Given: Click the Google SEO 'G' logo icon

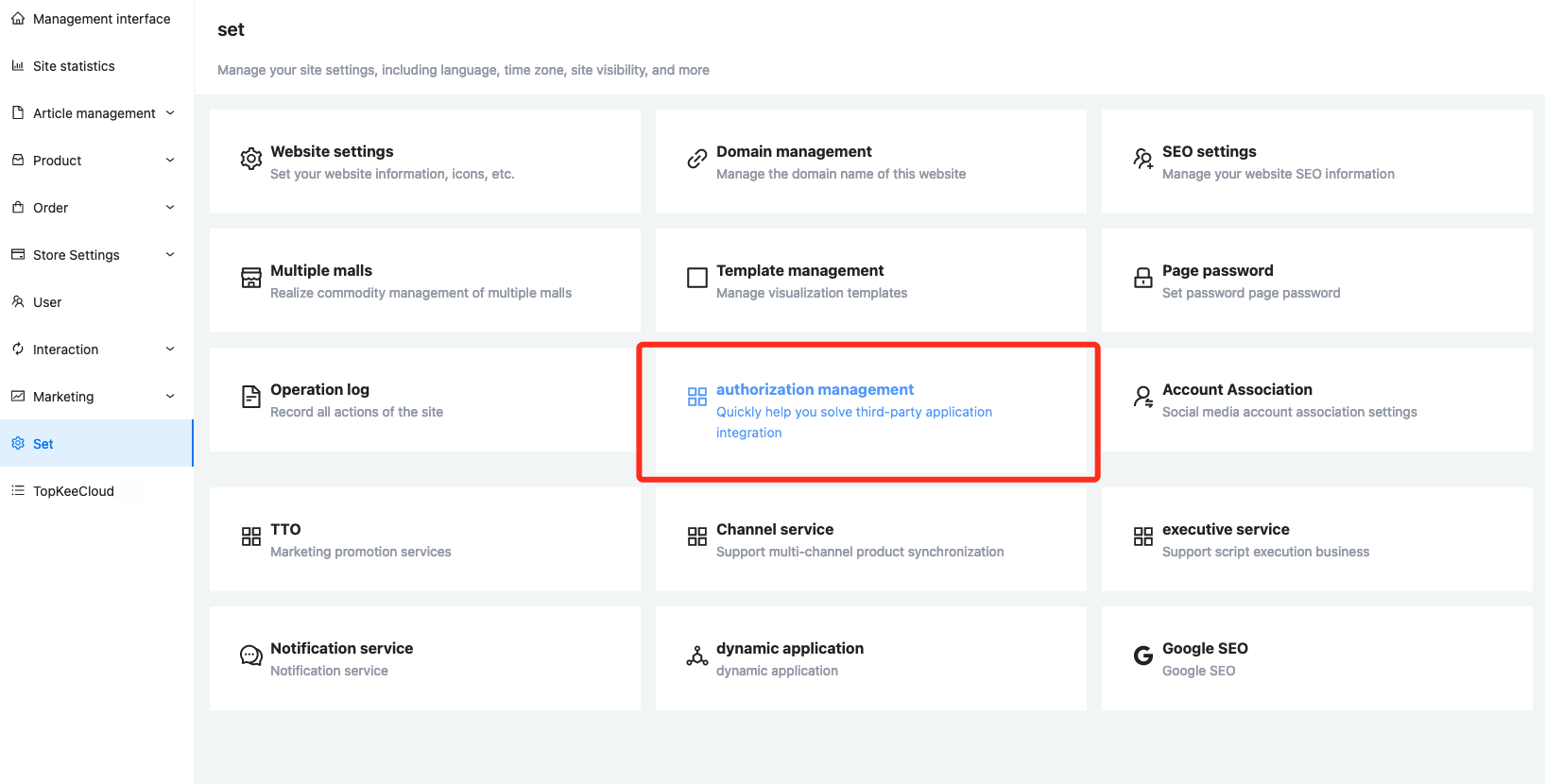Looking at the screenshot, I should pos(1142,656).
